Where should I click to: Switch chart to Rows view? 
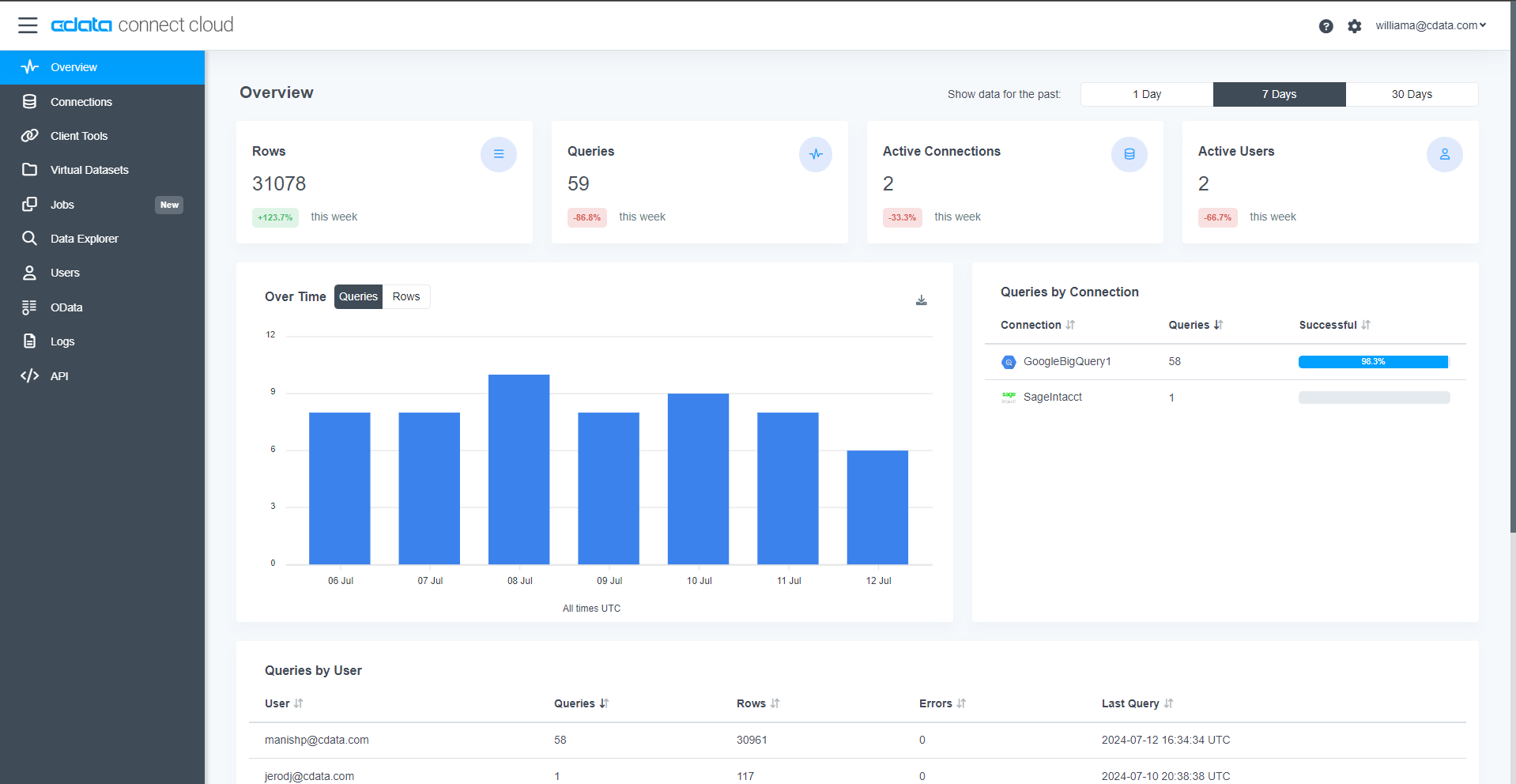point(405,296)
